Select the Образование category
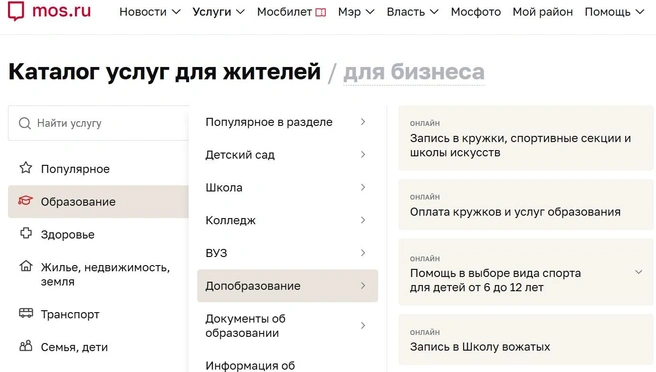Screen dimensions: 656x372 (98, 201)
